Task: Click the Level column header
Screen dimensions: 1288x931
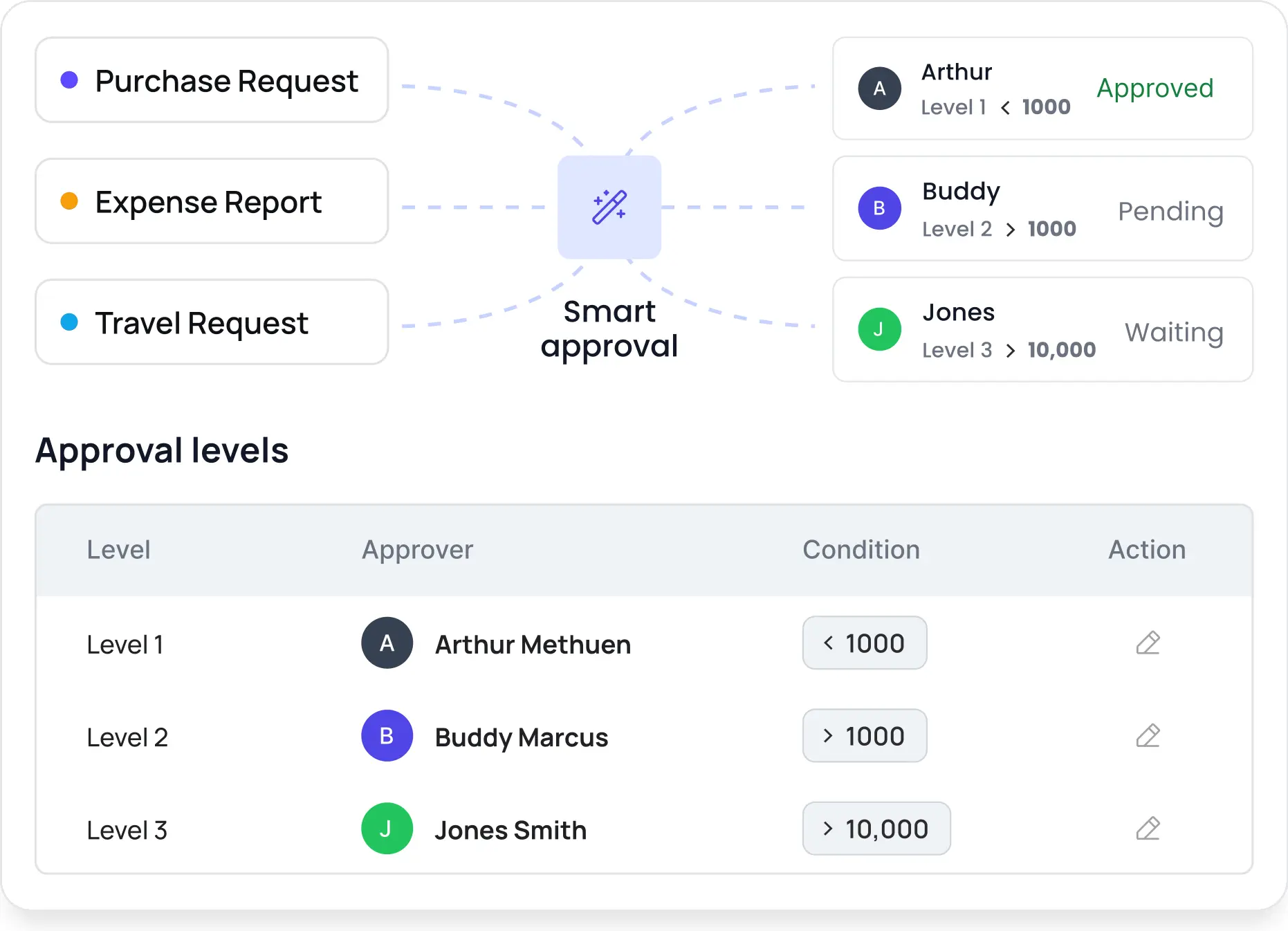Action: pos(118,550)
